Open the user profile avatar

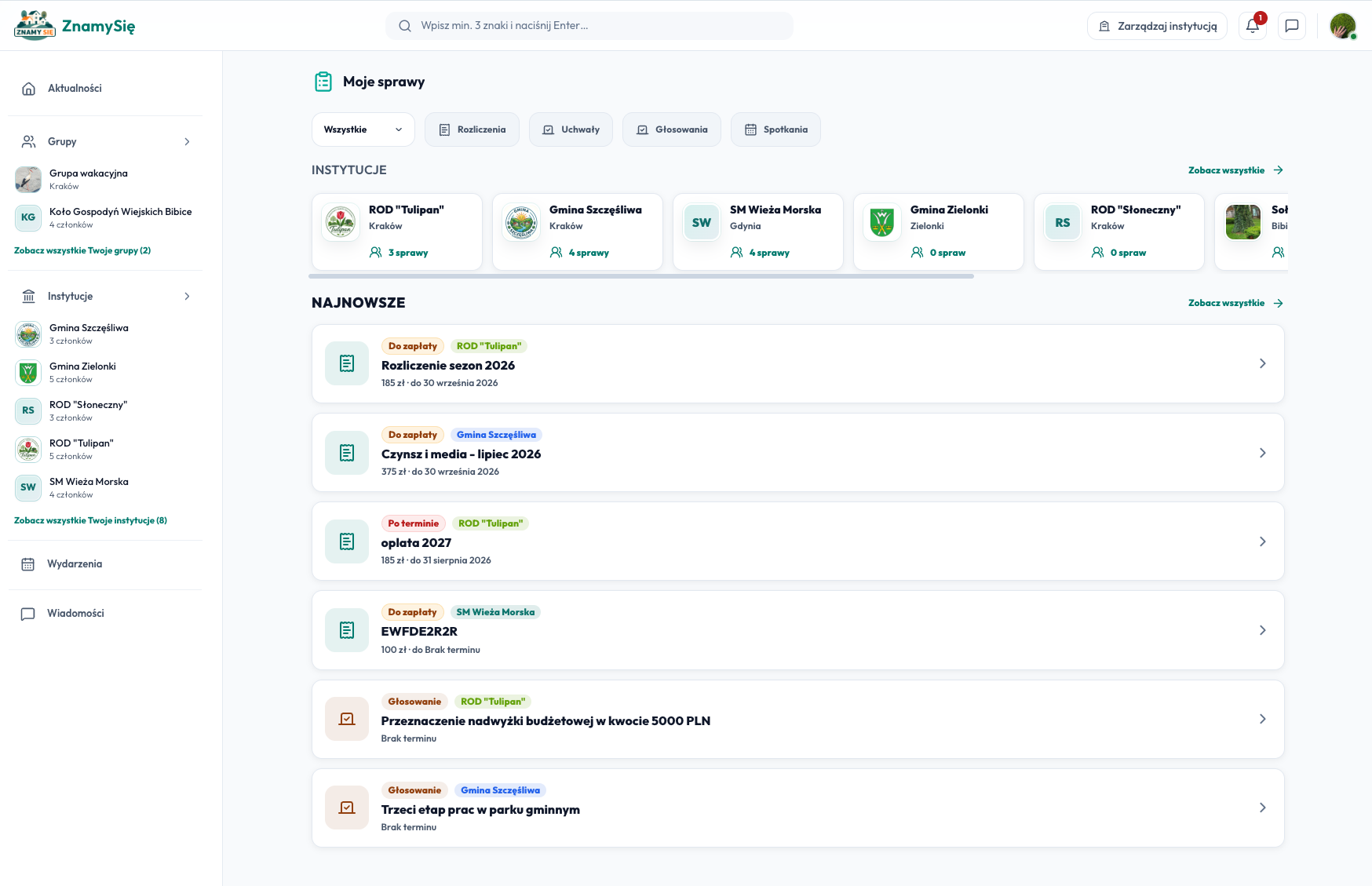coord(1342,26)
